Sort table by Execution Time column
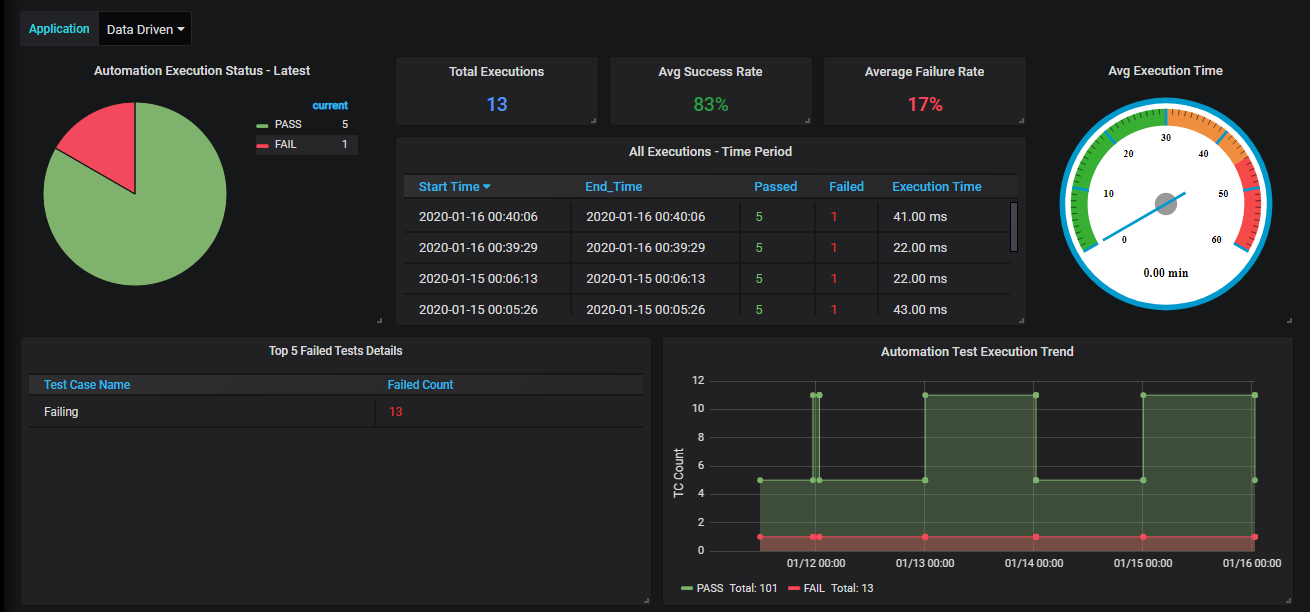Screen dimensions: 1310x612 click(937, 186)
